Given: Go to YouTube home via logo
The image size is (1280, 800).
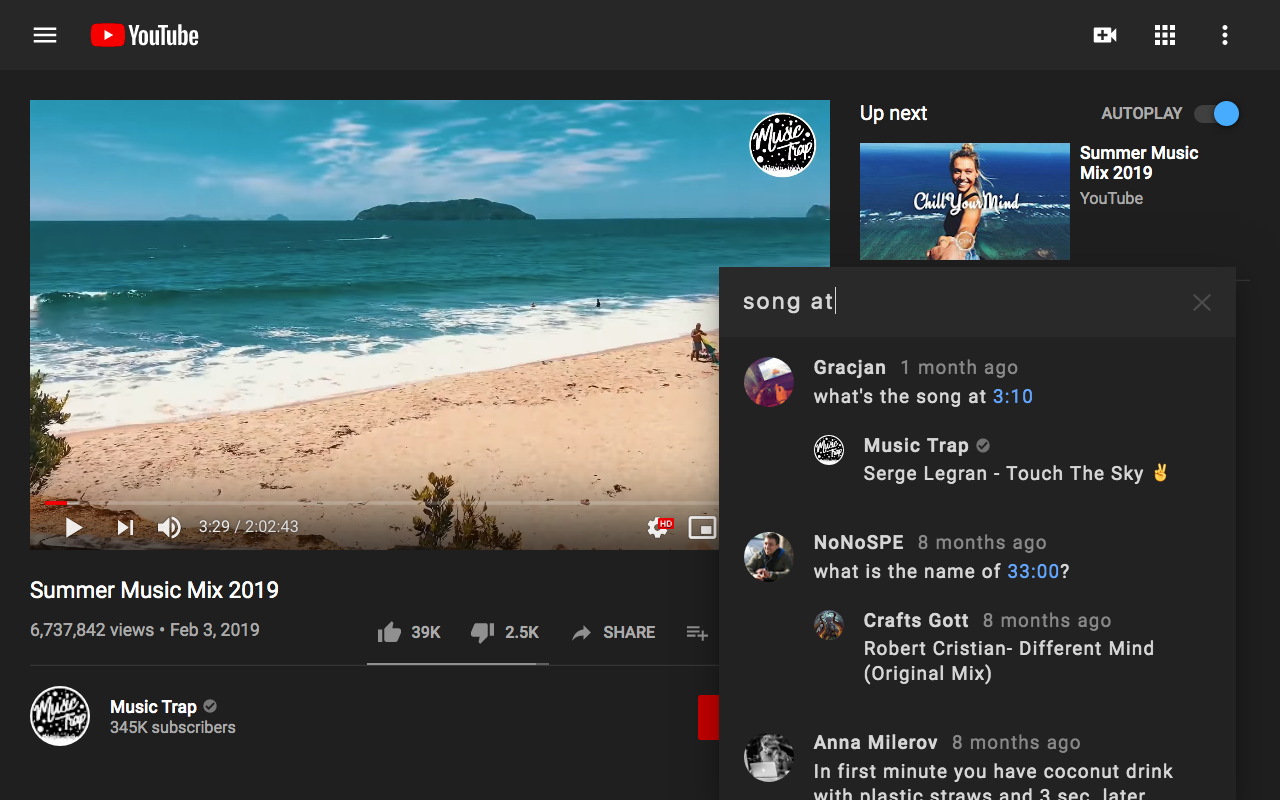Looking at the screenshot, I should click(145, 35).
